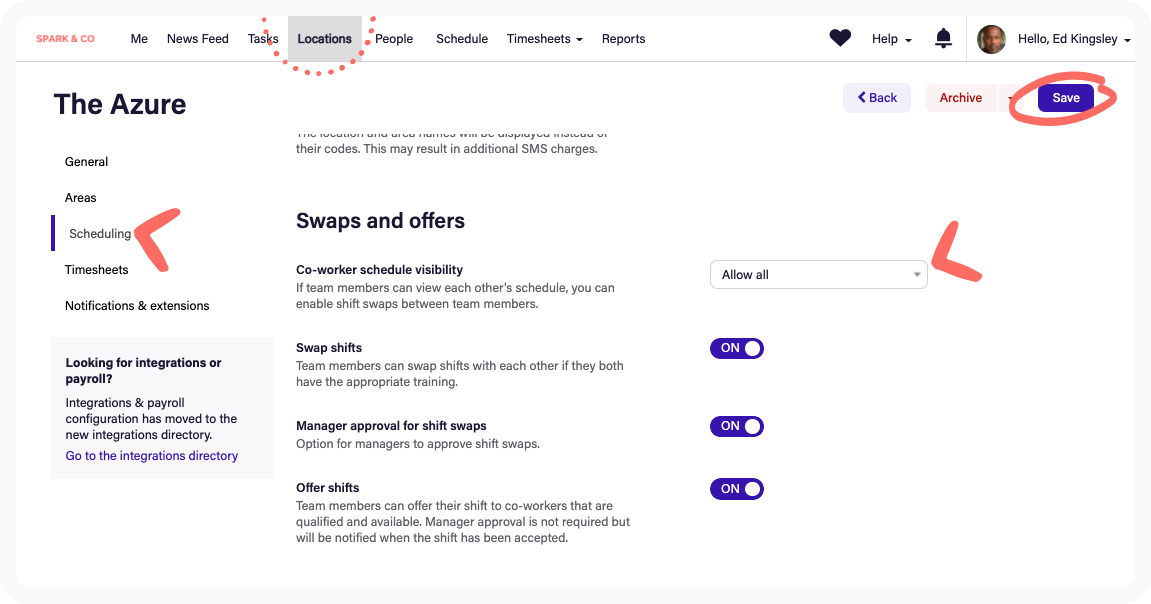1151x604 pixels.
Task: Go to the integrations directory link
Action: (152, 456)
